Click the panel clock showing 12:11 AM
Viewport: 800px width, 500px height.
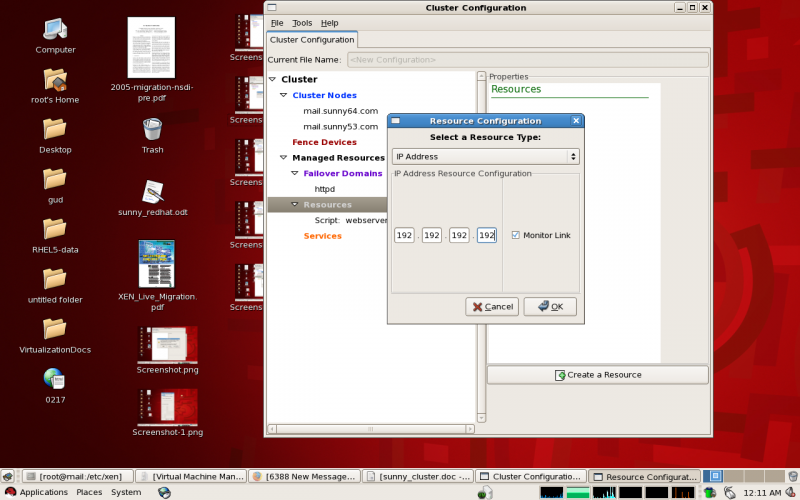(x=762, y=492)
